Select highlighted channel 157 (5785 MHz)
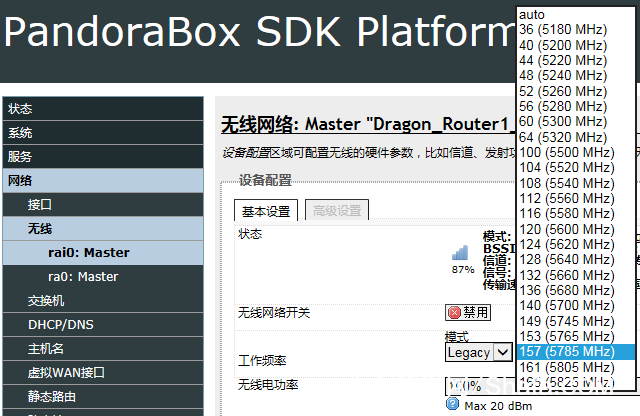 (x=576, y=351)
